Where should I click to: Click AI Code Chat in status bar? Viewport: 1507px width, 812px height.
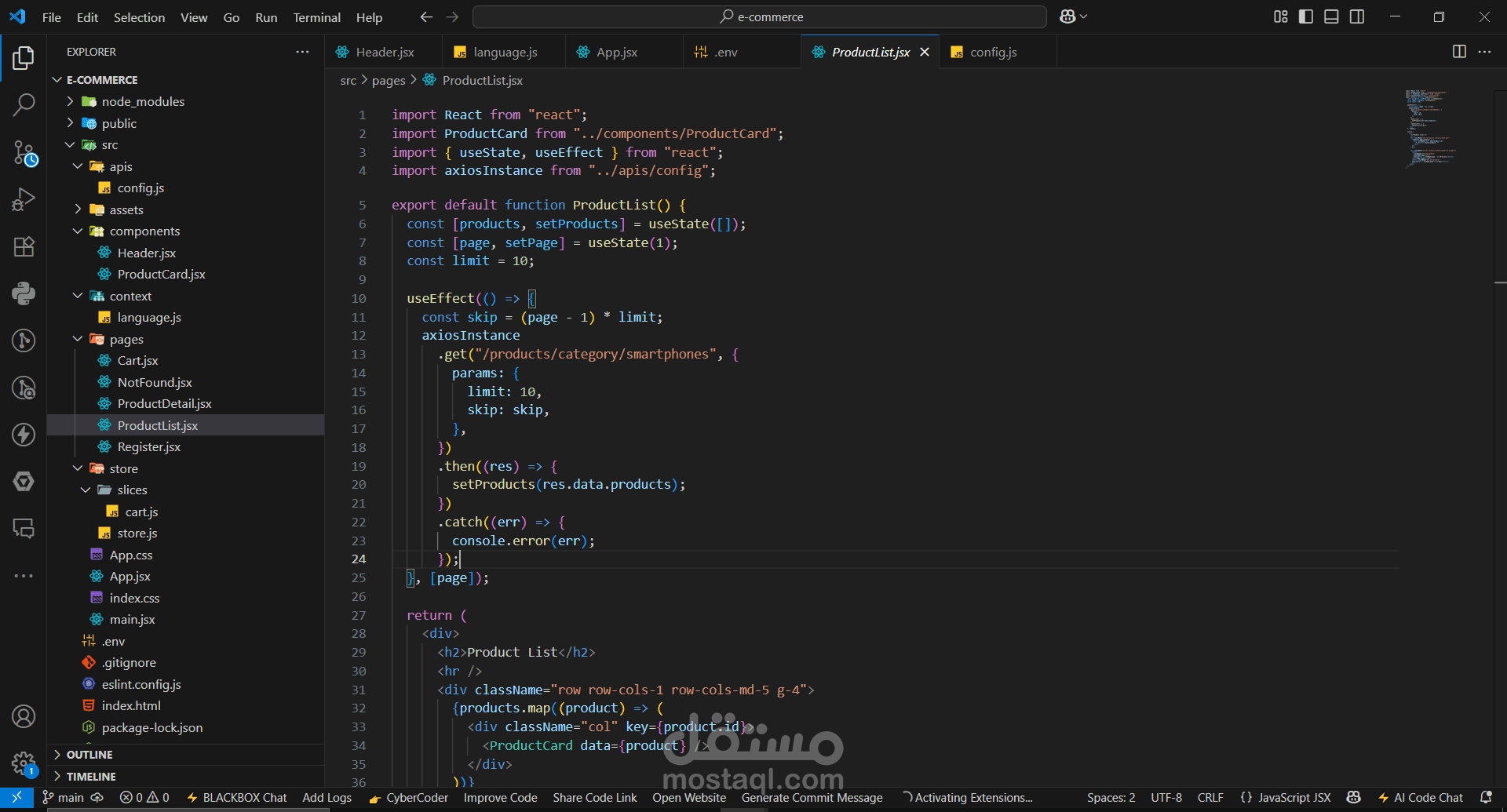[1420, 797]
